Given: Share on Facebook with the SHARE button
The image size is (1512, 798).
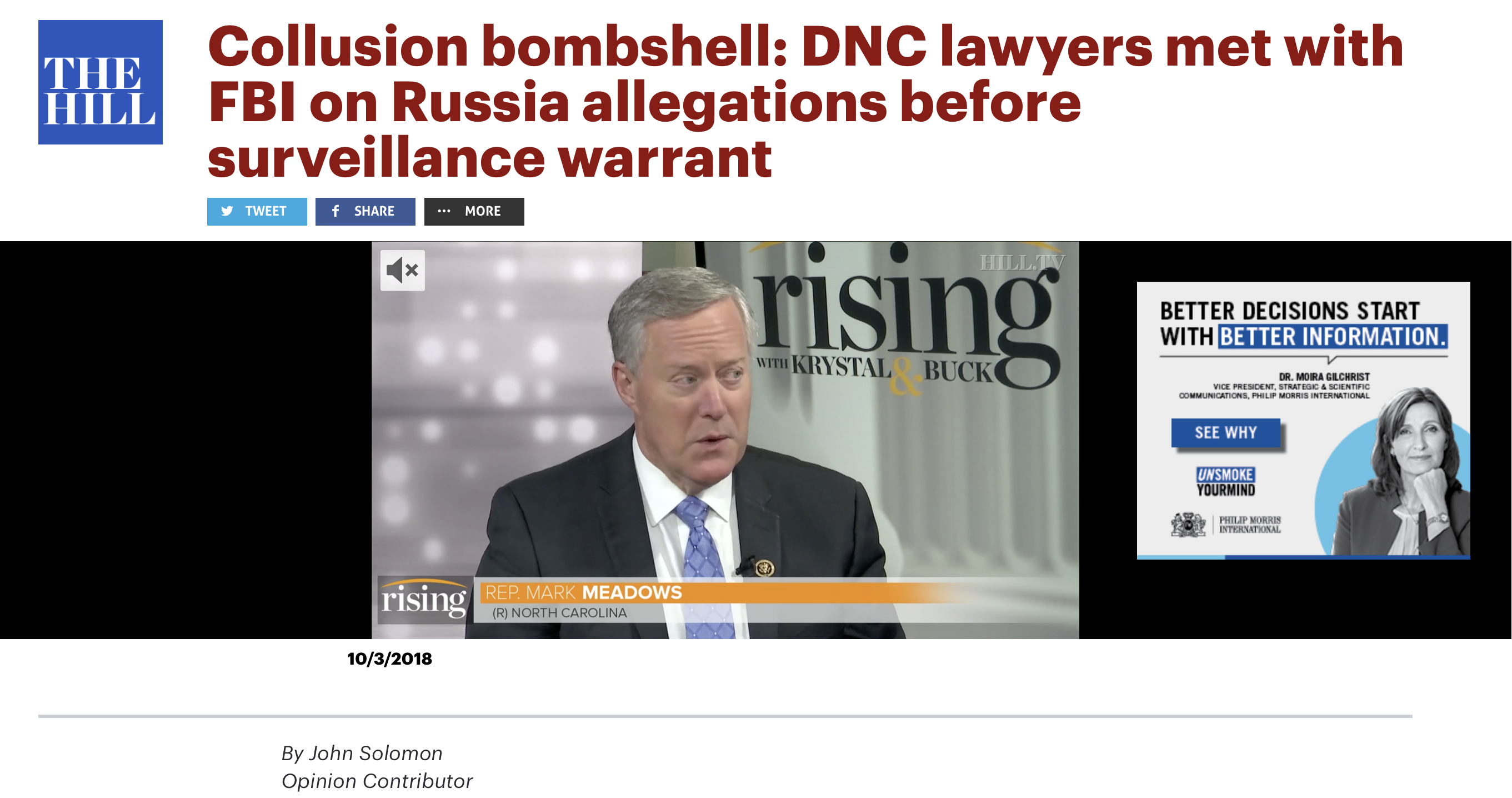Looking at the screenshot, I should [x=365, y=211].
